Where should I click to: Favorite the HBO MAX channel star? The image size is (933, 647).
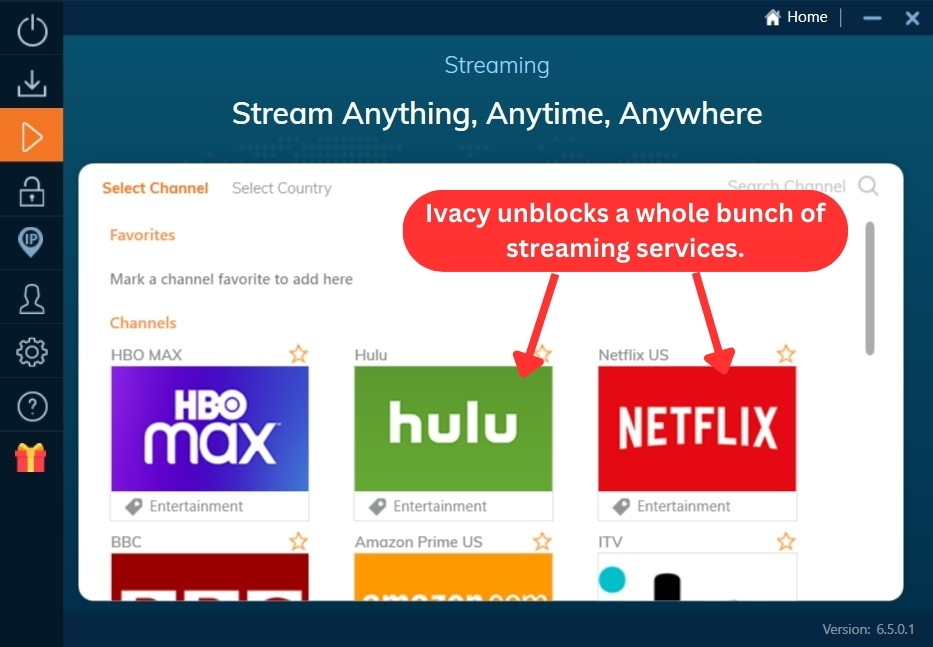point(298,354)
